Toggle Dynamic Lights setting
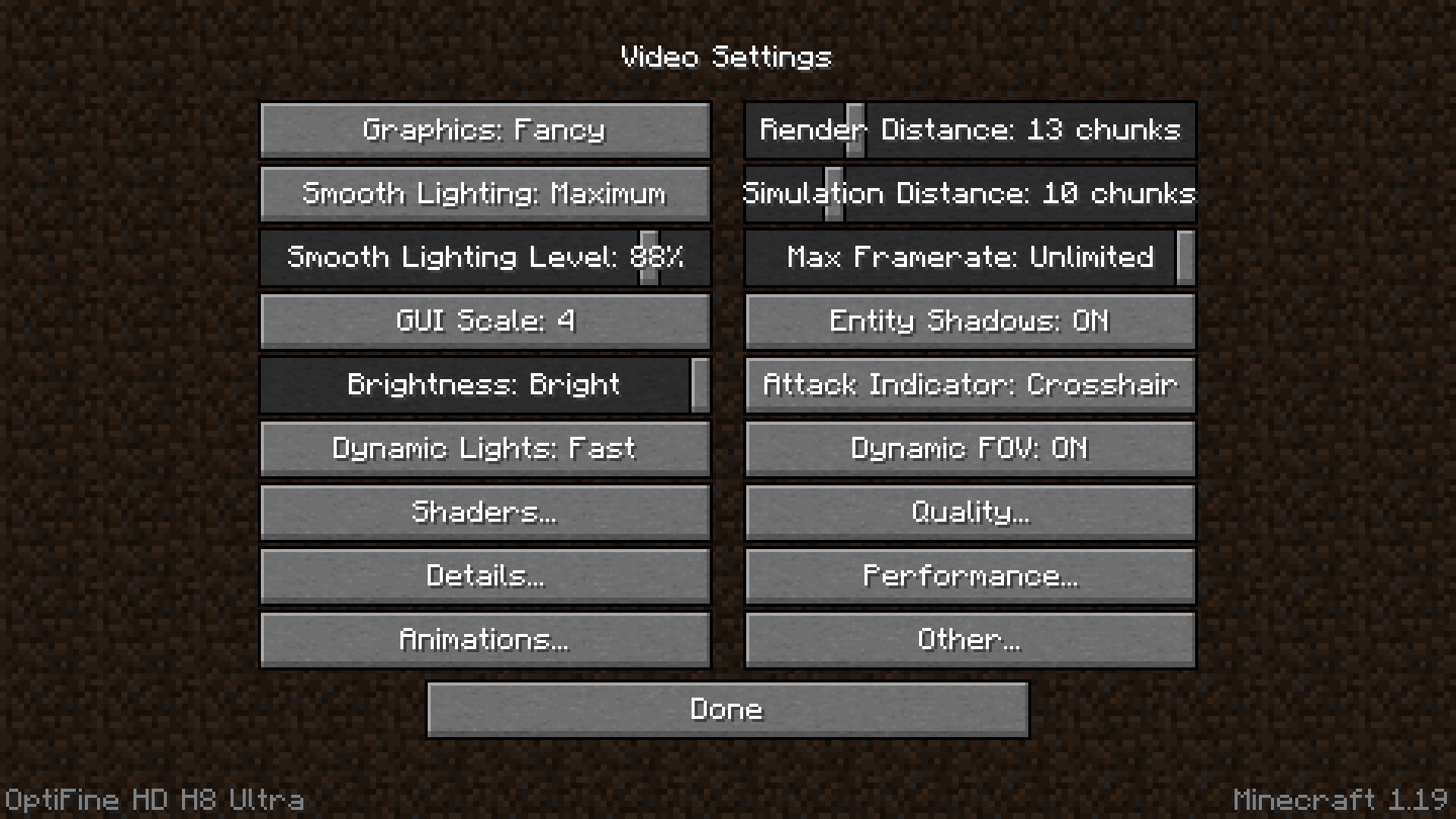The width and height of the screenshot is (1456, 819). pyautogui.click(x=485, y=447)
